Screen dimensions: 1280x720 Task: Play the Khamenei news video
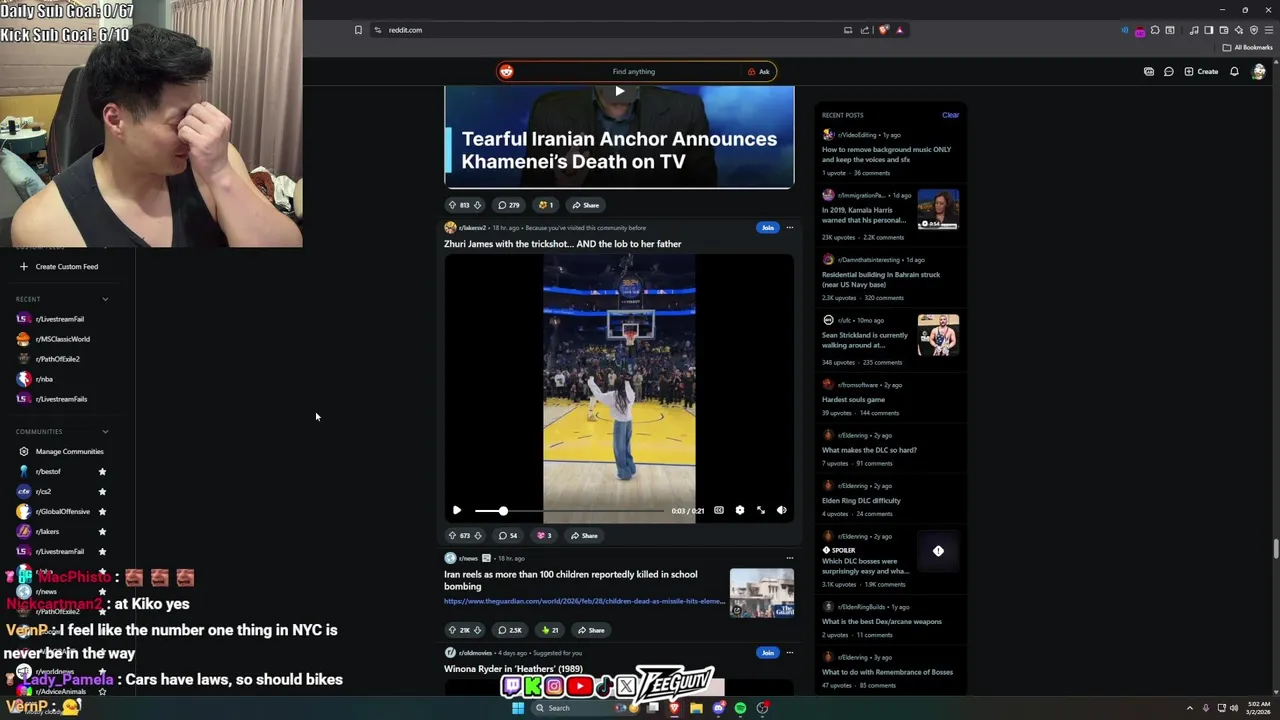click(x=619, y=91)
